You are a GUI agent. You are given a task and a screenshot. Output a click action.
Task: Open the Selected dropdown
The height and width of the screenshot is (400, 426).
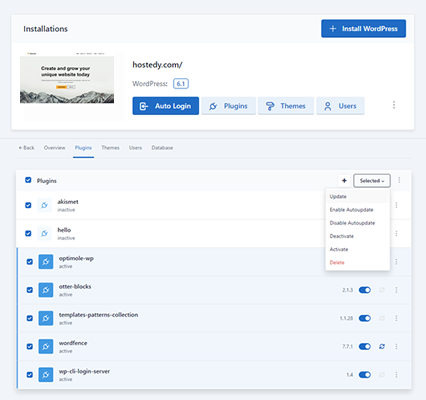click(372, 181)
